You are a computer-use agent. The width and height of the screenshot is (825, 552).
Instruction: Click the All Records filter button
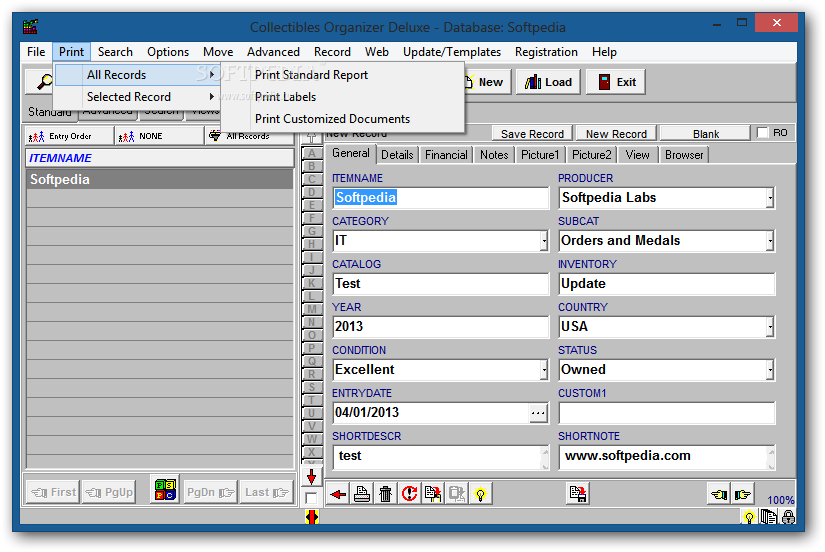(x=249, y=136)
